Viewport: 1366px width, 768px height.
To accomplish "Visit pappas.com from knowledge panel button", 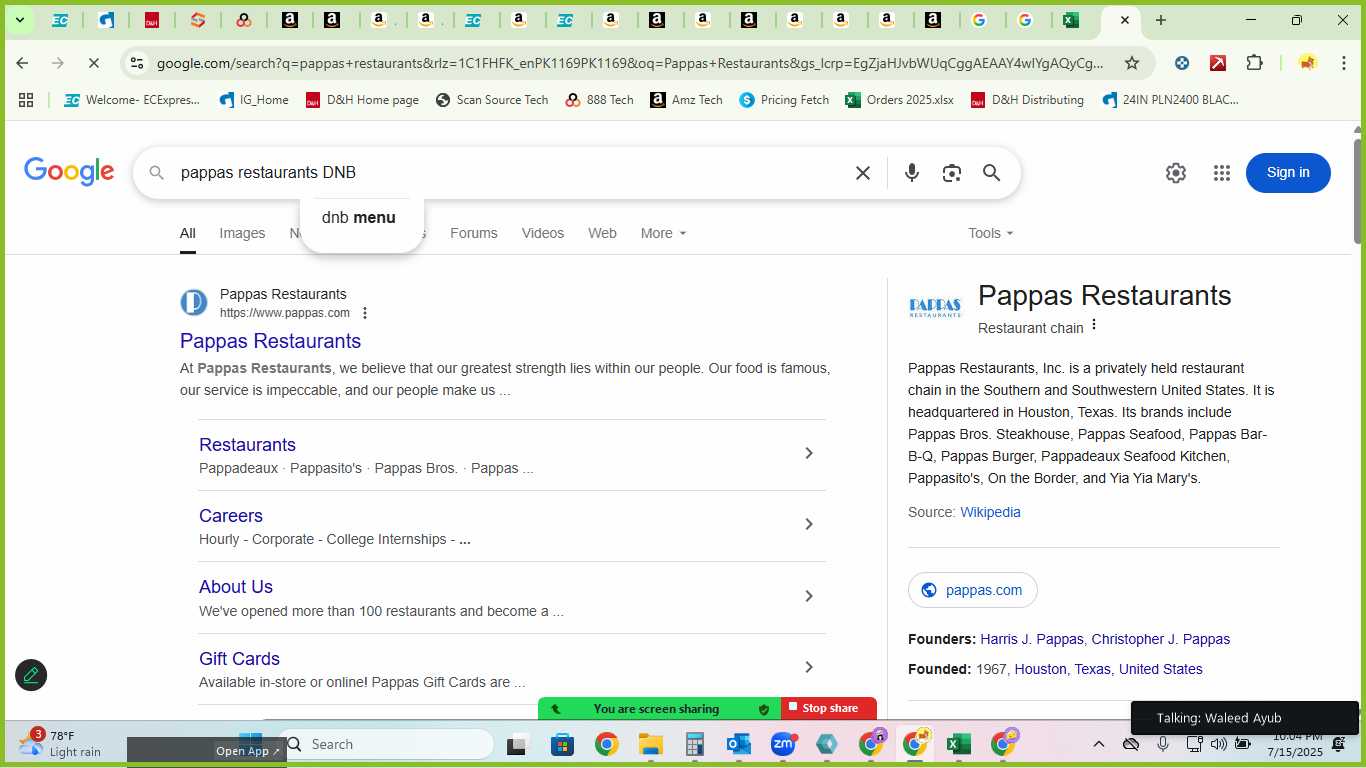I will (x=972, y=590).
